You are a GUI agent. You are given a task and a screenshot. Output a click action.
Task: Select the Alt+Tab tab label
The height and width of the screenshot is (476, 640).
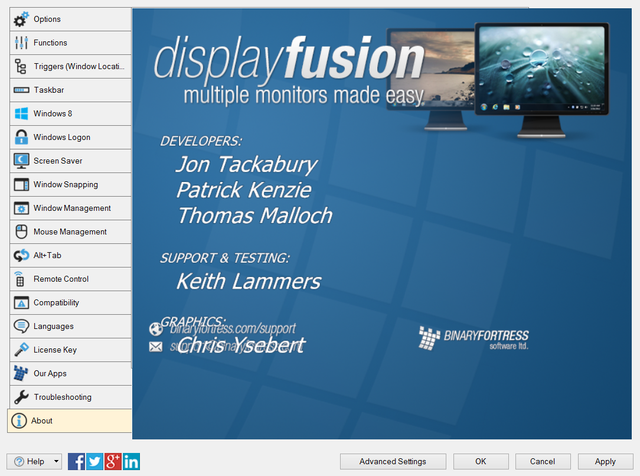(47, 255)
